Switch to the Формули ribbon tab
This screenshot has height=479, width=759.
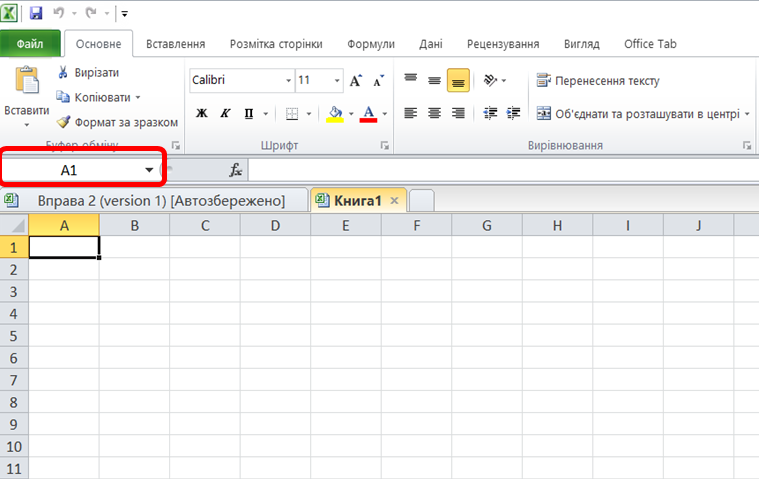point(371,44)
